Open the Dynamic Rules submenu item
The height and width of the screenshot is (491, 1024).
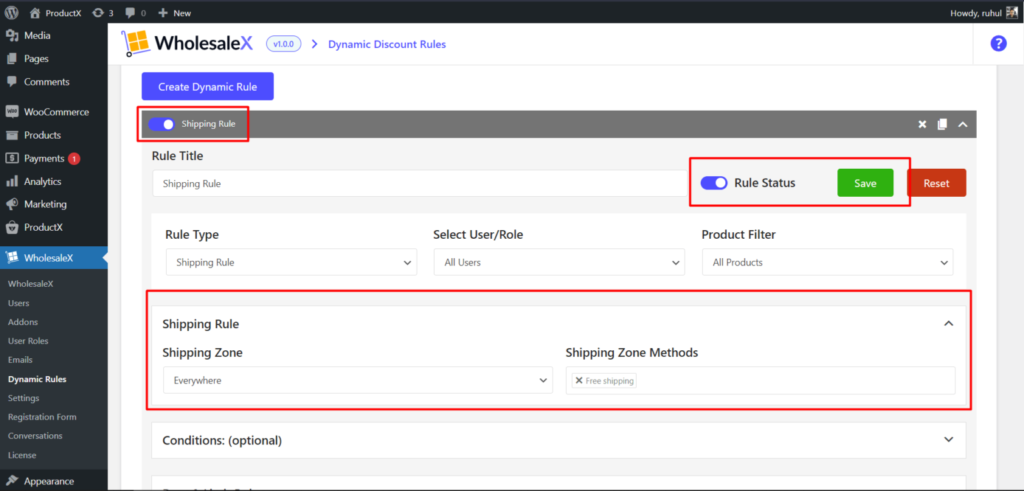[x=37, y=379]
